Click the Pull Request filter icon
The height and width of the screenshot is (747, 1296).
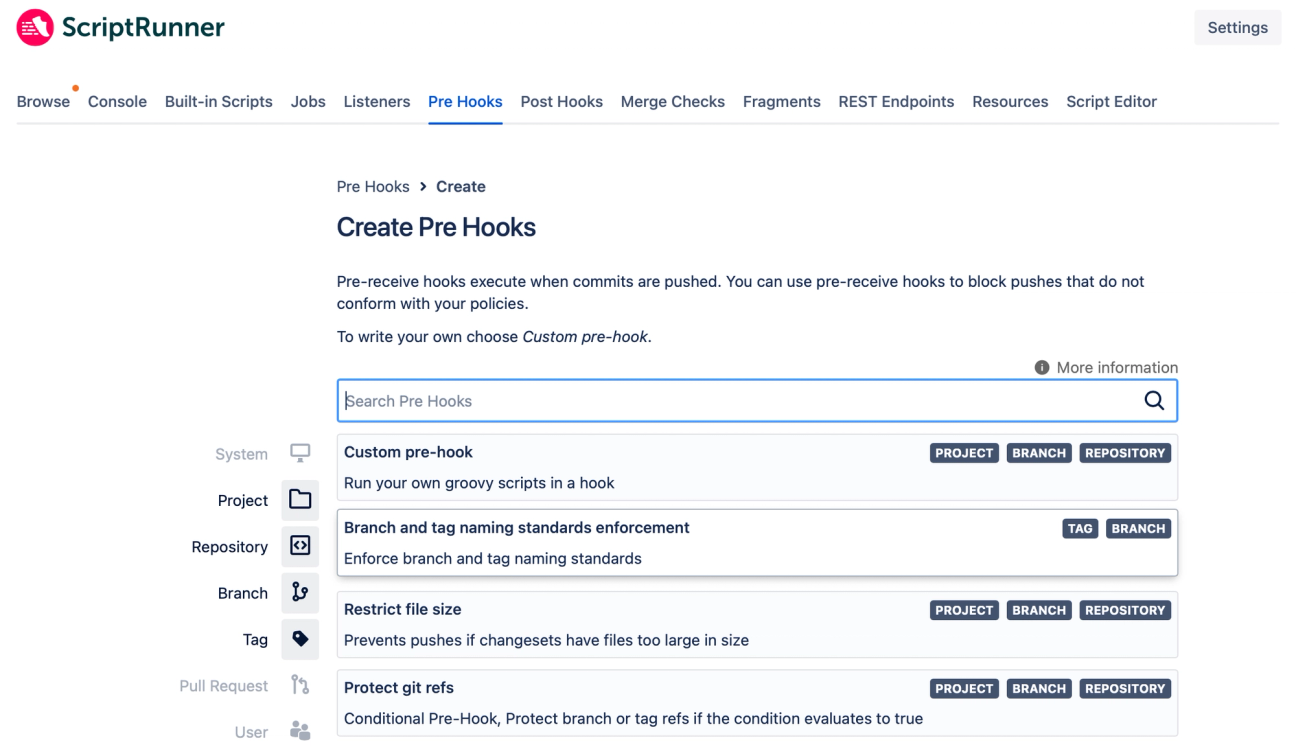[300, 685]
